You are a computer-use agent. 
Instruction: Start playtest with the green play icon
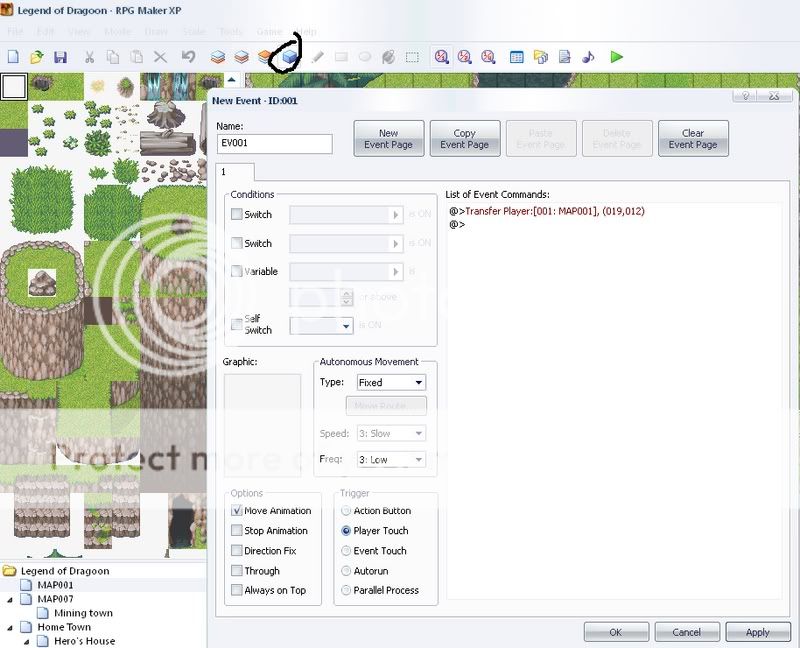pyautogui.click(x=617, y=57)
